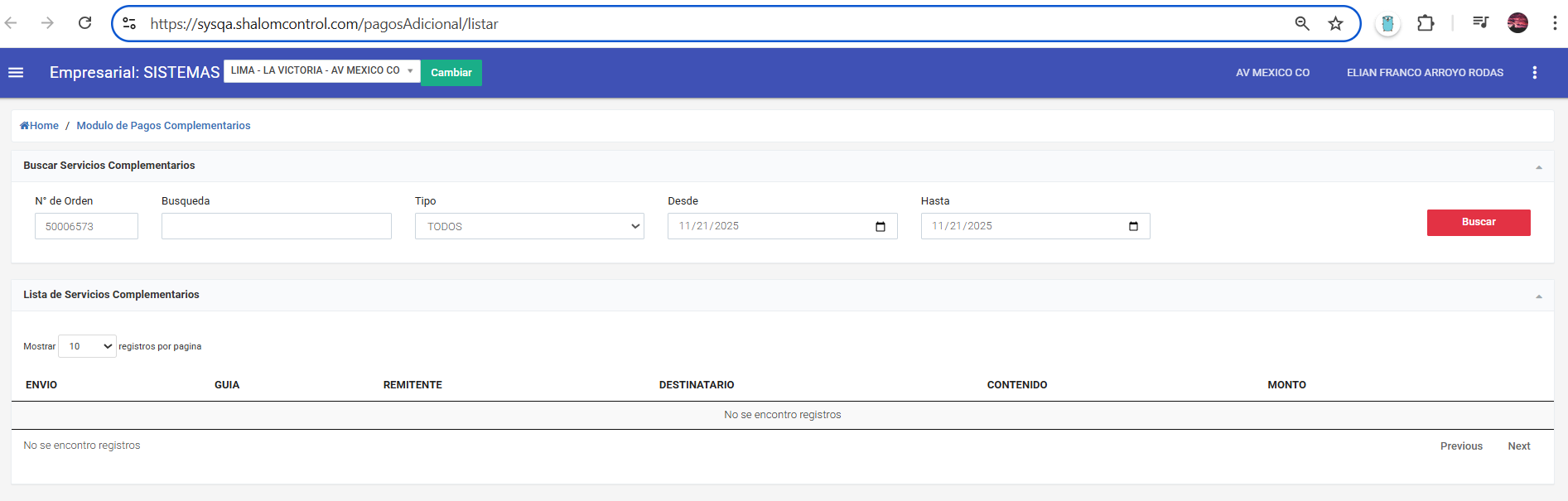Go to Home breadcrumb link
The image size is (1568, 501).
click(x=40, y=126)
